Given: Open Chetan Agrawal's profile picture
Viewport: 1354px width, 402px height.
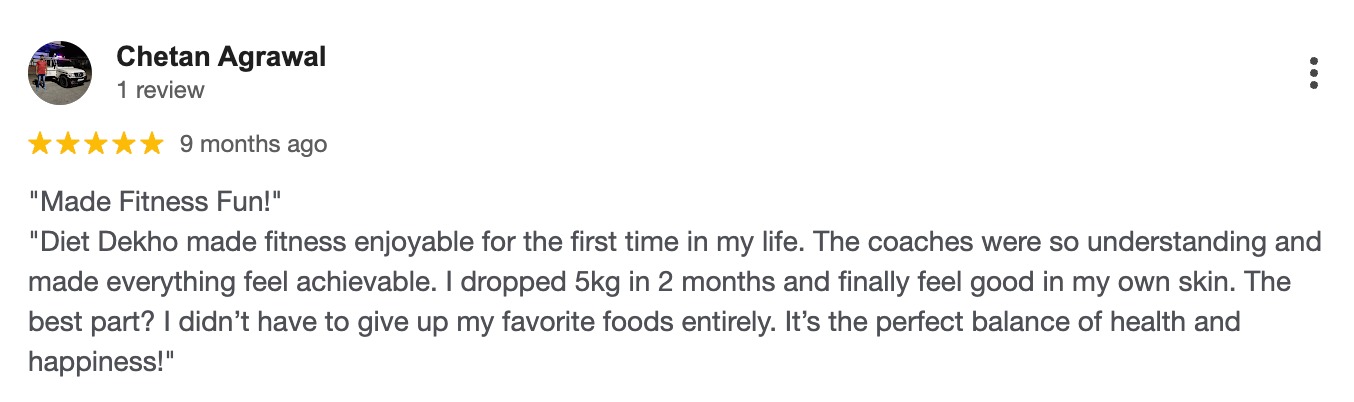Looking at the screenshot, I should point(60,73).
